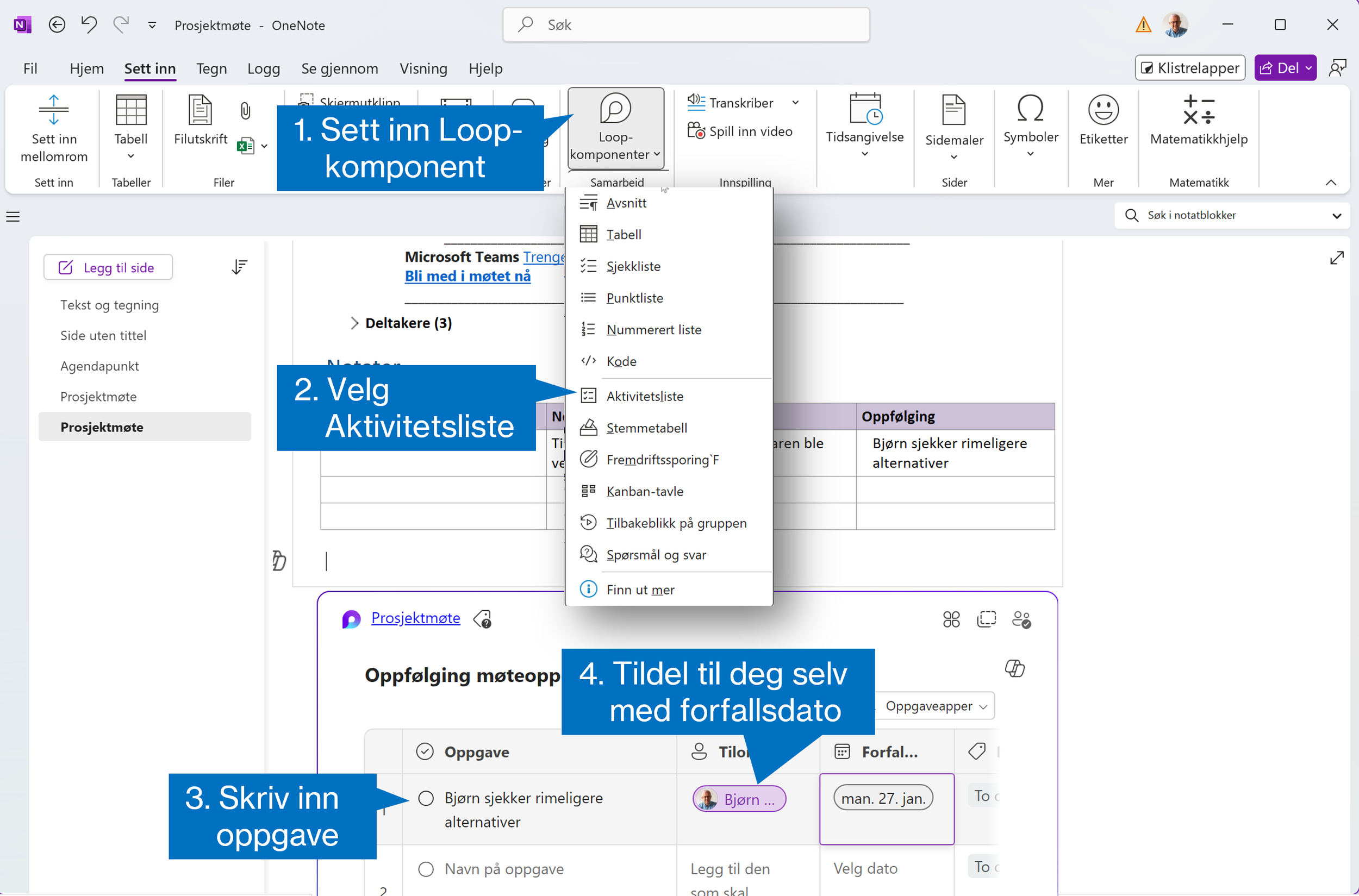Viewport: 1359px width, 896px height.
Task: Open the Etiketter smiley icon
Action: pyautogui.click(x=1103, y=109)
